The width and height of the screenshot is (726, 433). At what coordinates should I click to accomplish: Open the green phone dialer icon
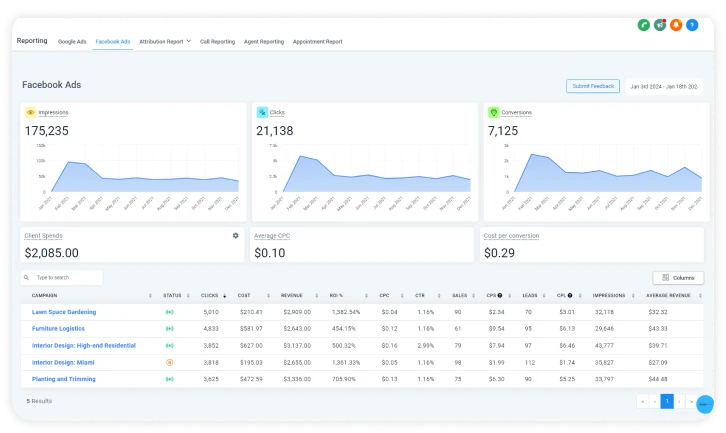click(644, 25)
